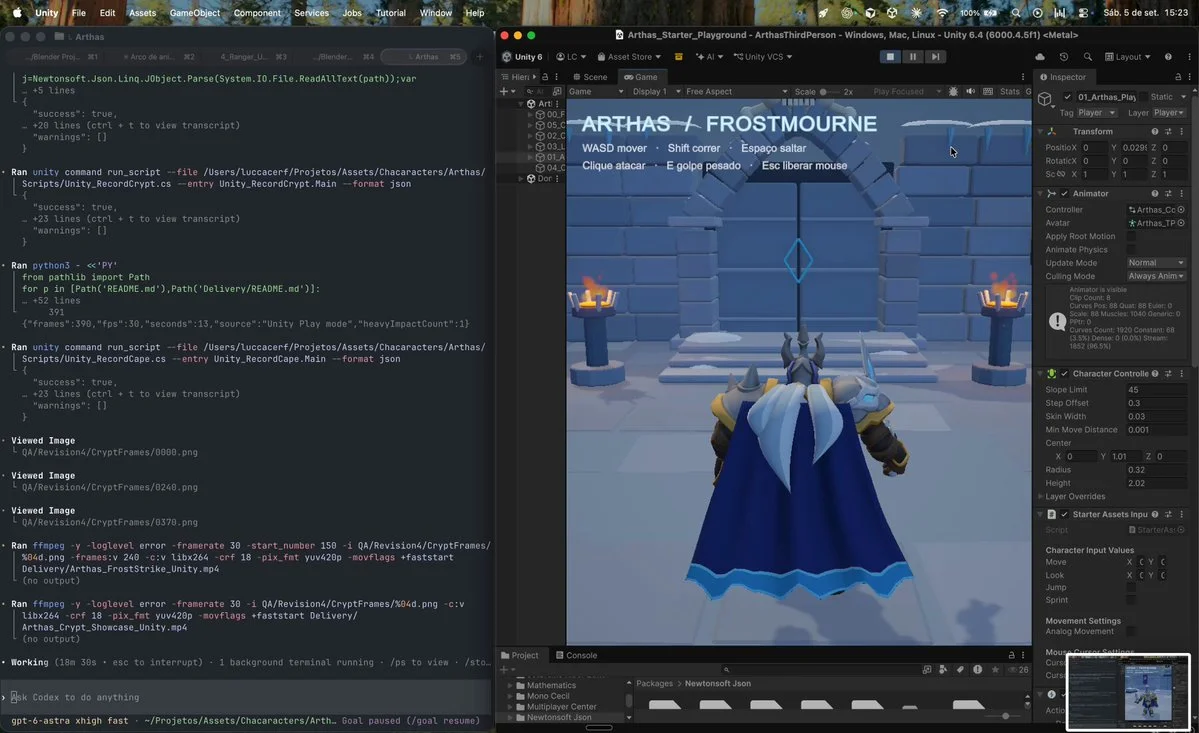The image size is (1199, 733).
Task: Click the Slope Limit field
Action: (1155, 390)
